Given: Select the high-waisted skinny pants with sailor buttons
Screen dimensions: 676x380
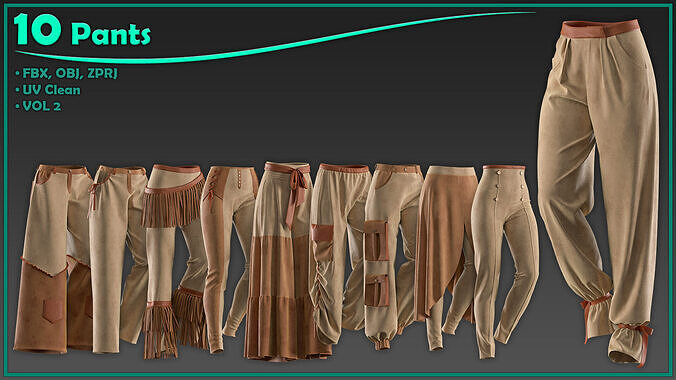Looking at the screenshot, I should tap(504, 261).
